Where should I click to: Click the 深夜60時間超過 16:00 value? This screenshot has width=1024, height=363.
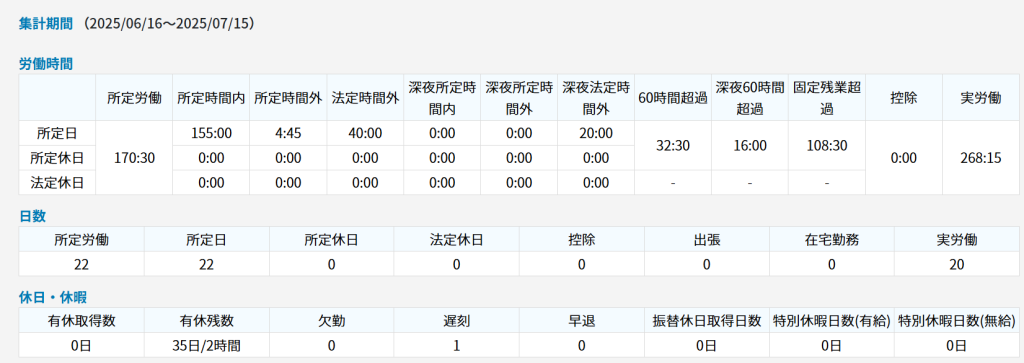[x=750, y=146]
